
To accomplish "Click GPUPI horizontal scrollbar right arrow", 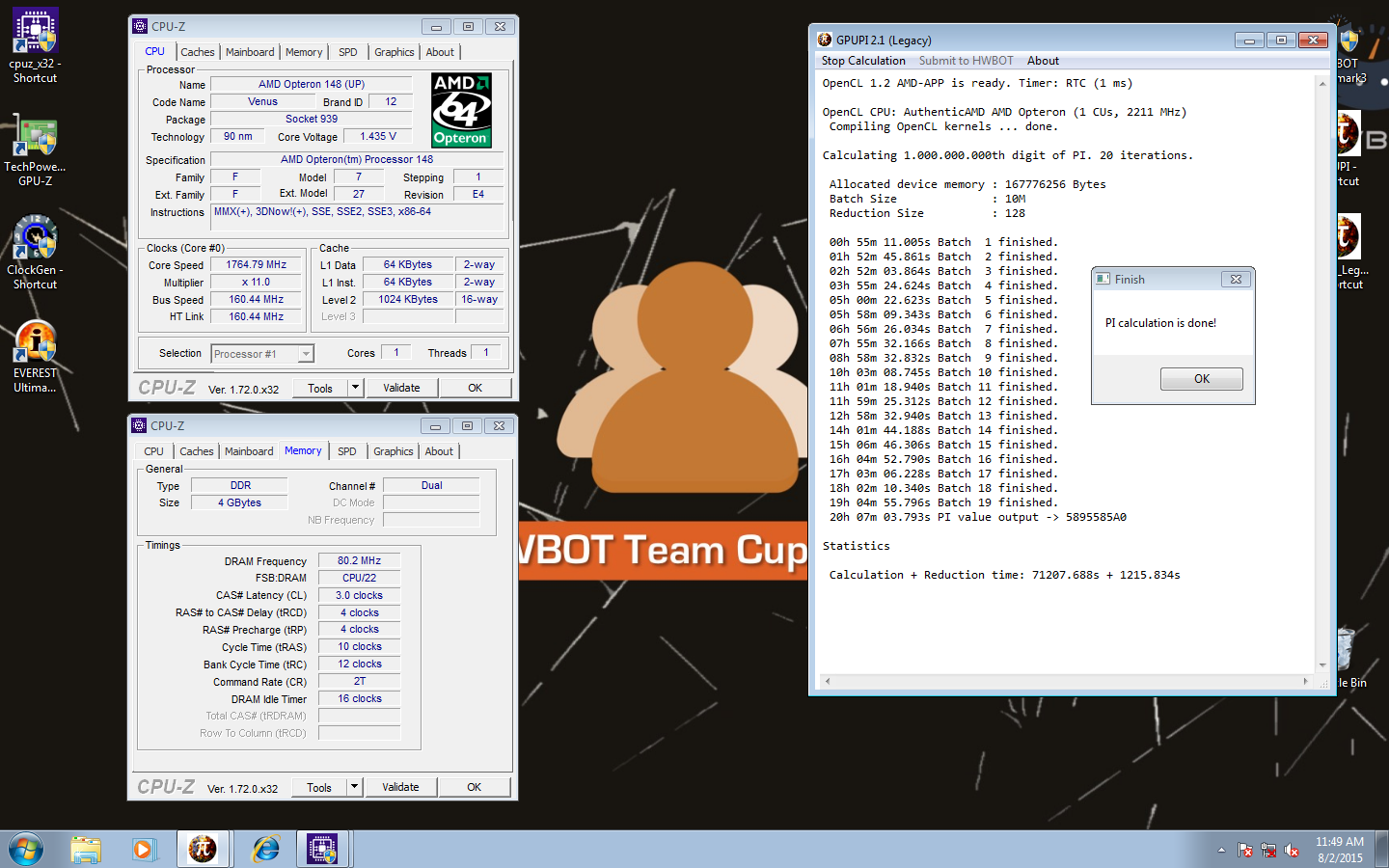I will 1306,681.
